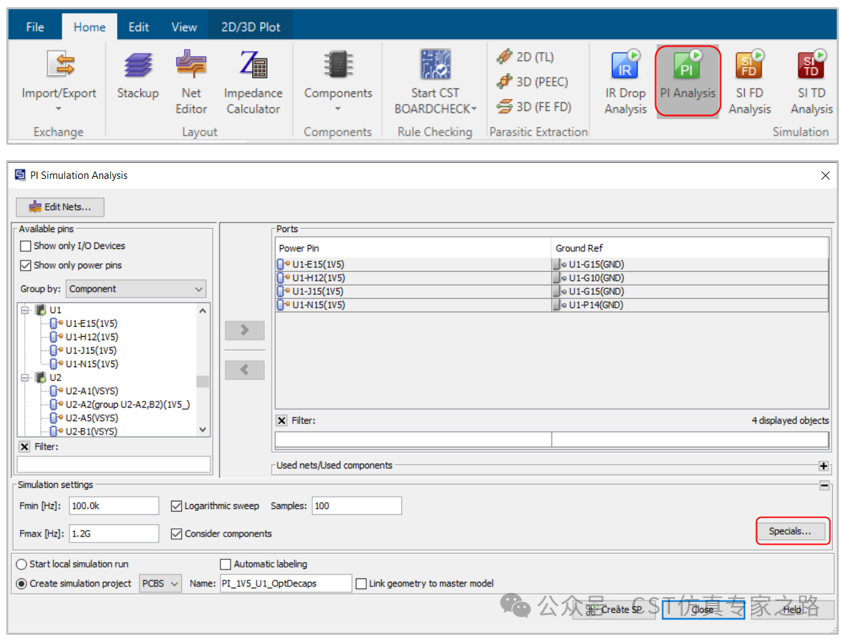
Task: Open the Impedance Calculator
Action: pyautogui.click(x=253, y=81)
